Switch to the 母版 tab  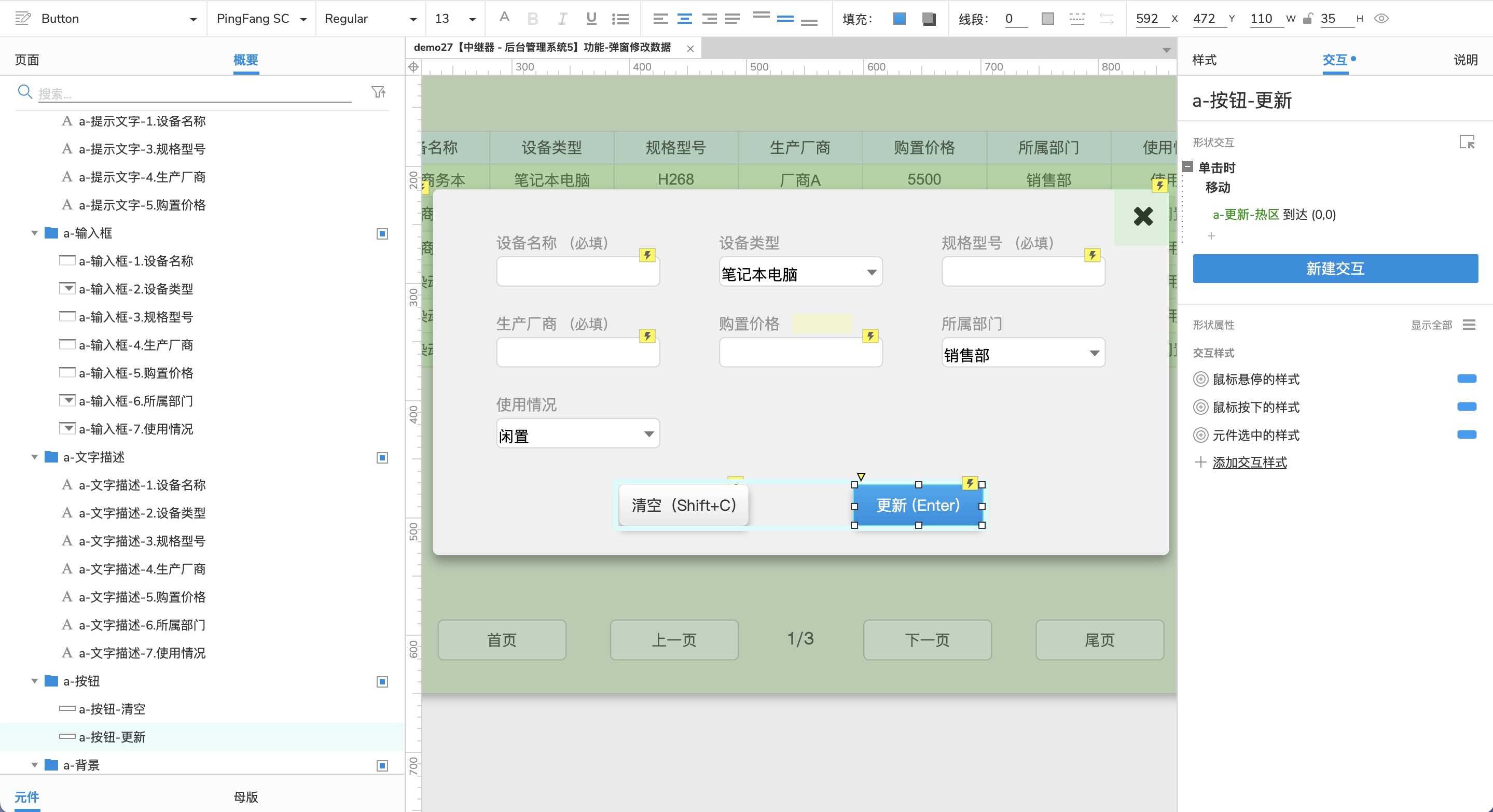tap(246, 797)
